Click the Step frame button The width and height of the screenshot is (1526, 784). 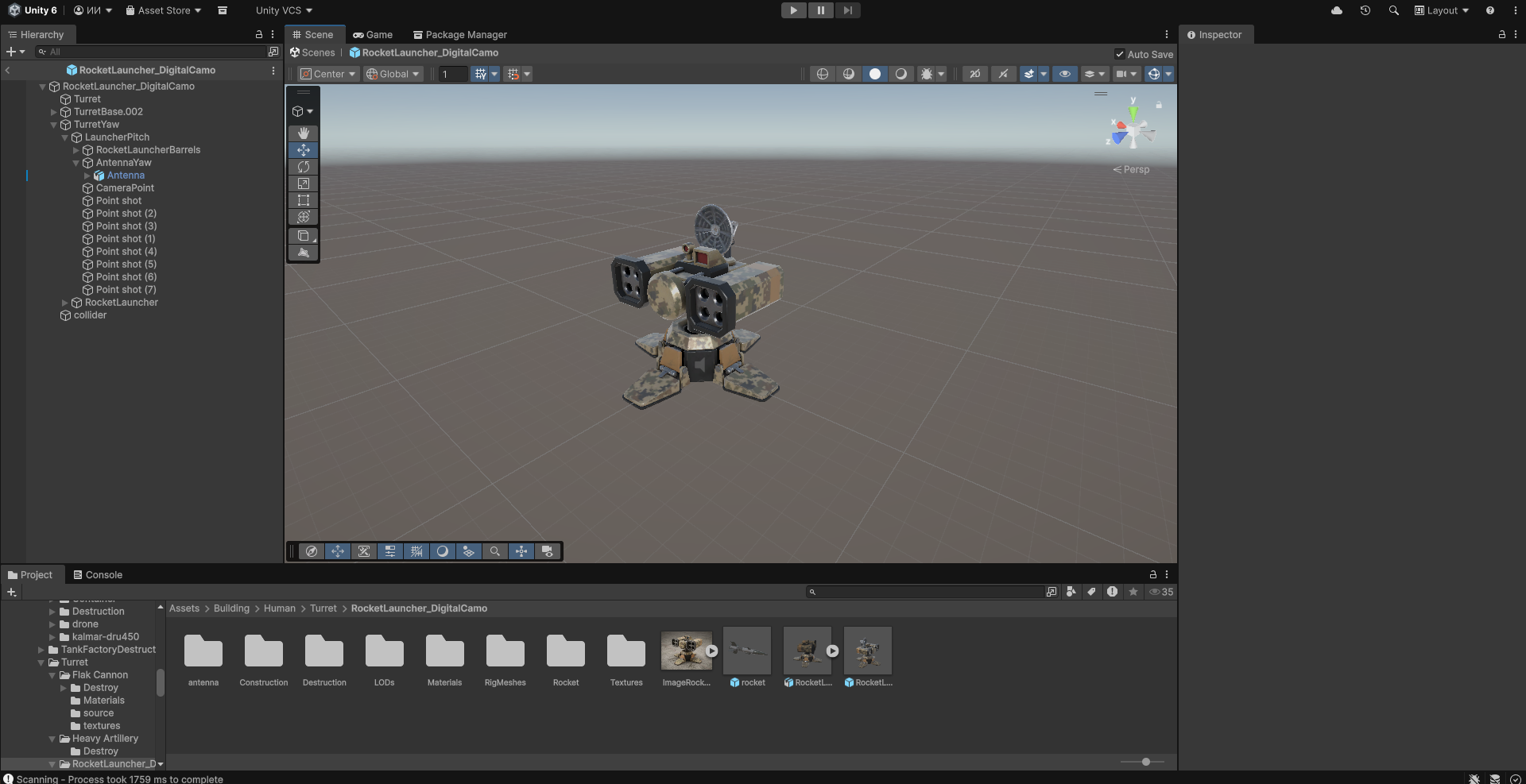[x=848, y=10]
